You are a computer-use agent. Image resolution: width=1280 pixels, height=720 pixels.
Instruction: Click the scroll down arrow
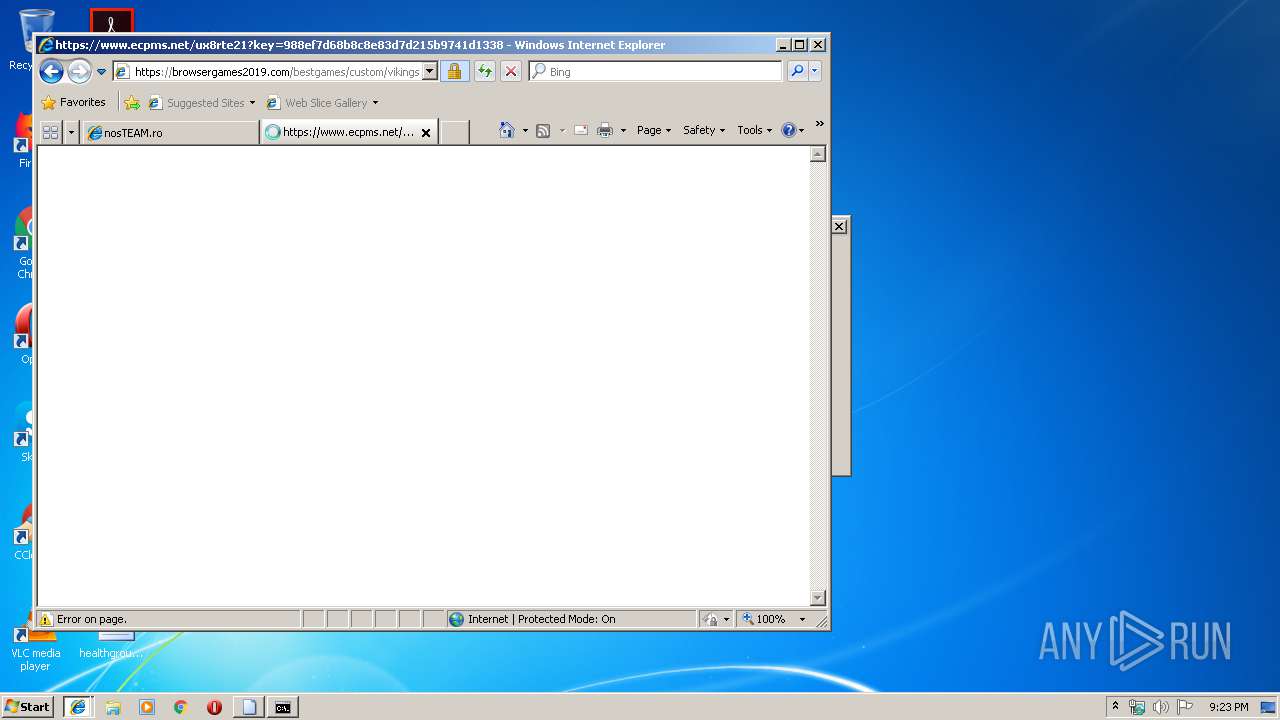817,598
